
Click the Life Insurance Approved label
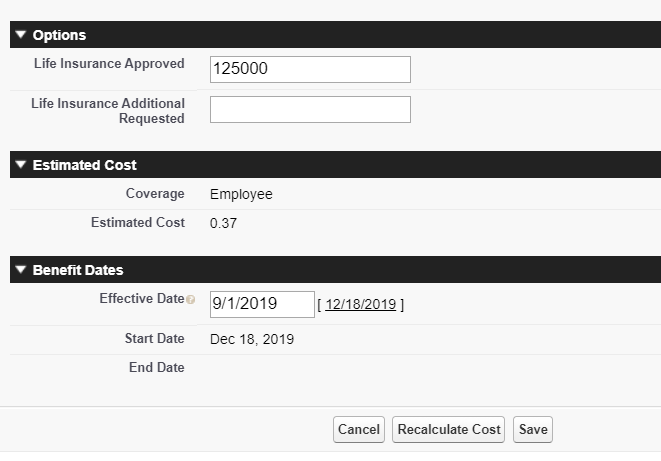tap(109, 64)
